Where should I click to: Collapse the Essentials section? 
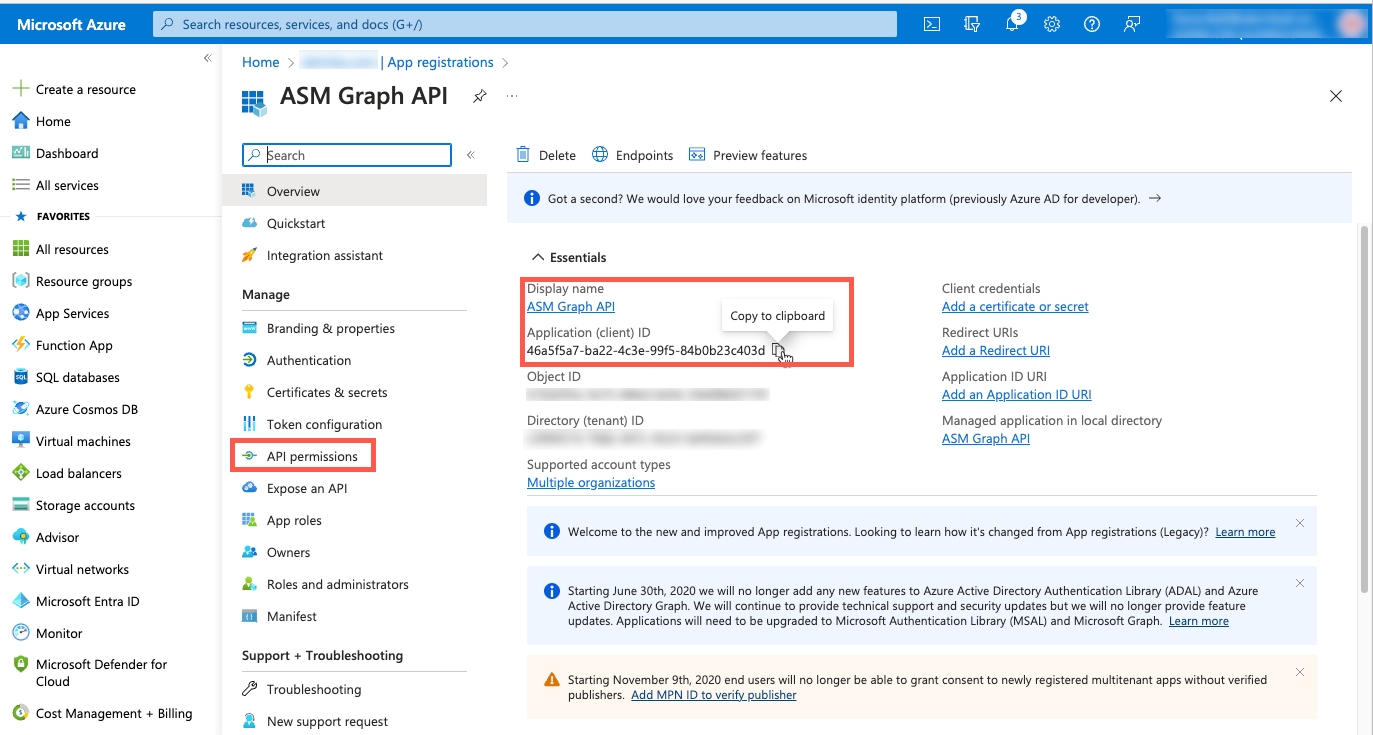[x=538, y=257]
